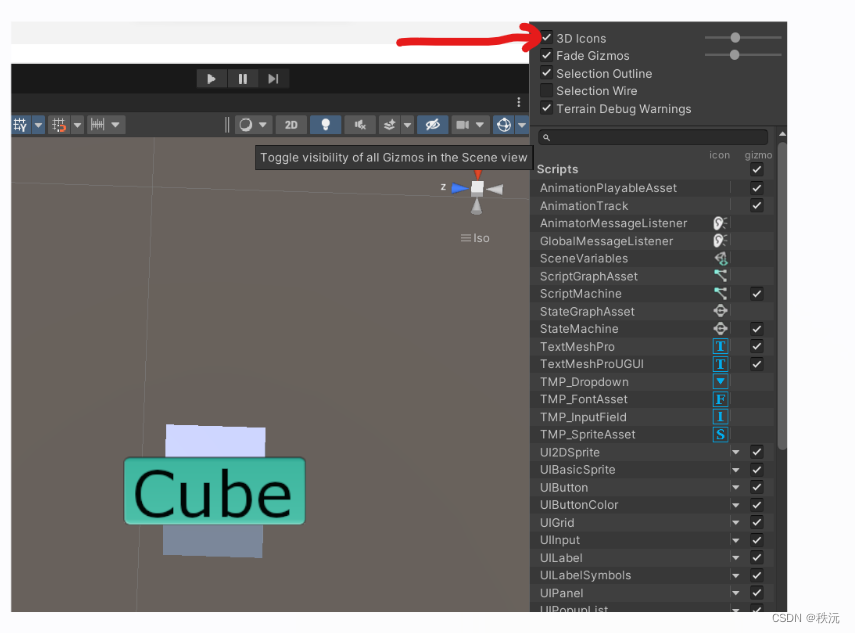The width and height of the screenshot is (855, 633).
Task: Click the TMP_Dropdown icon
Action: click(x=720, y=382)
